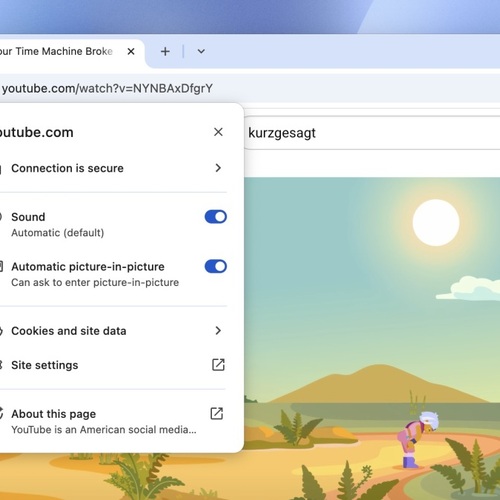Click the kurzgesagt search field
The image size is (500, 500).
[372, 133]
